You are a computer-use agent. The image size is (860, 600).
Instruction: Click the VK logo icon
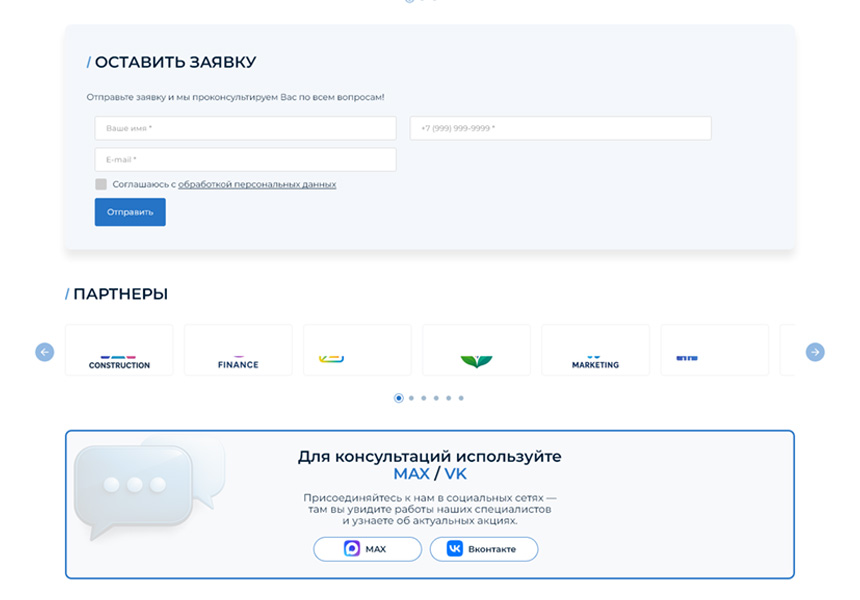(455, 549)
